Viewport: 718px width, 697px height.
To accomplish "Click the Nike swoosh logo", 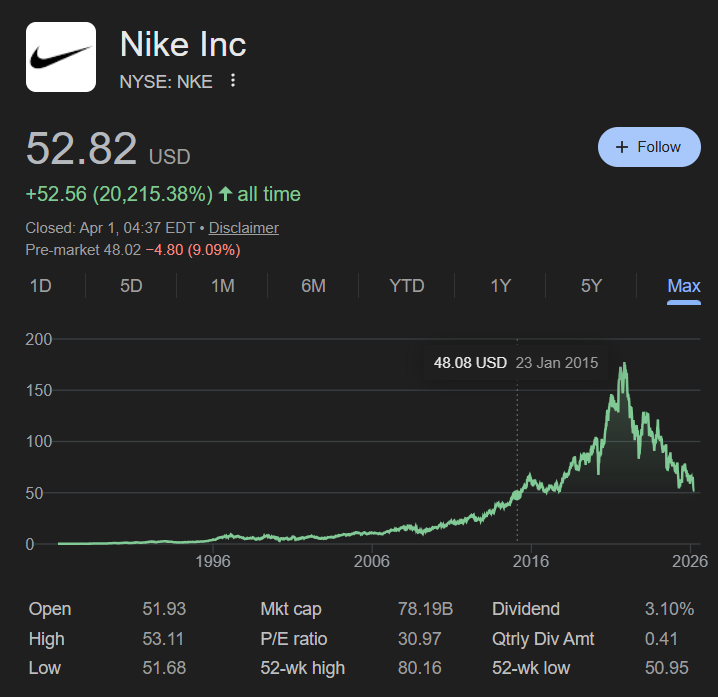I will (x=60, y=57).
